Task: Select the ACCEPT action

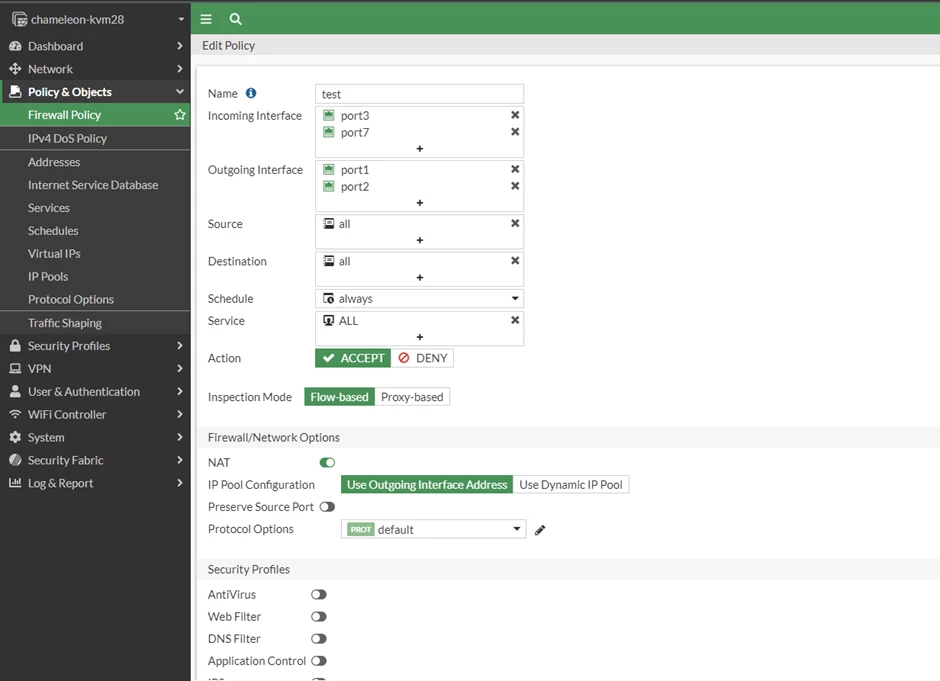Action: [353, 358]
